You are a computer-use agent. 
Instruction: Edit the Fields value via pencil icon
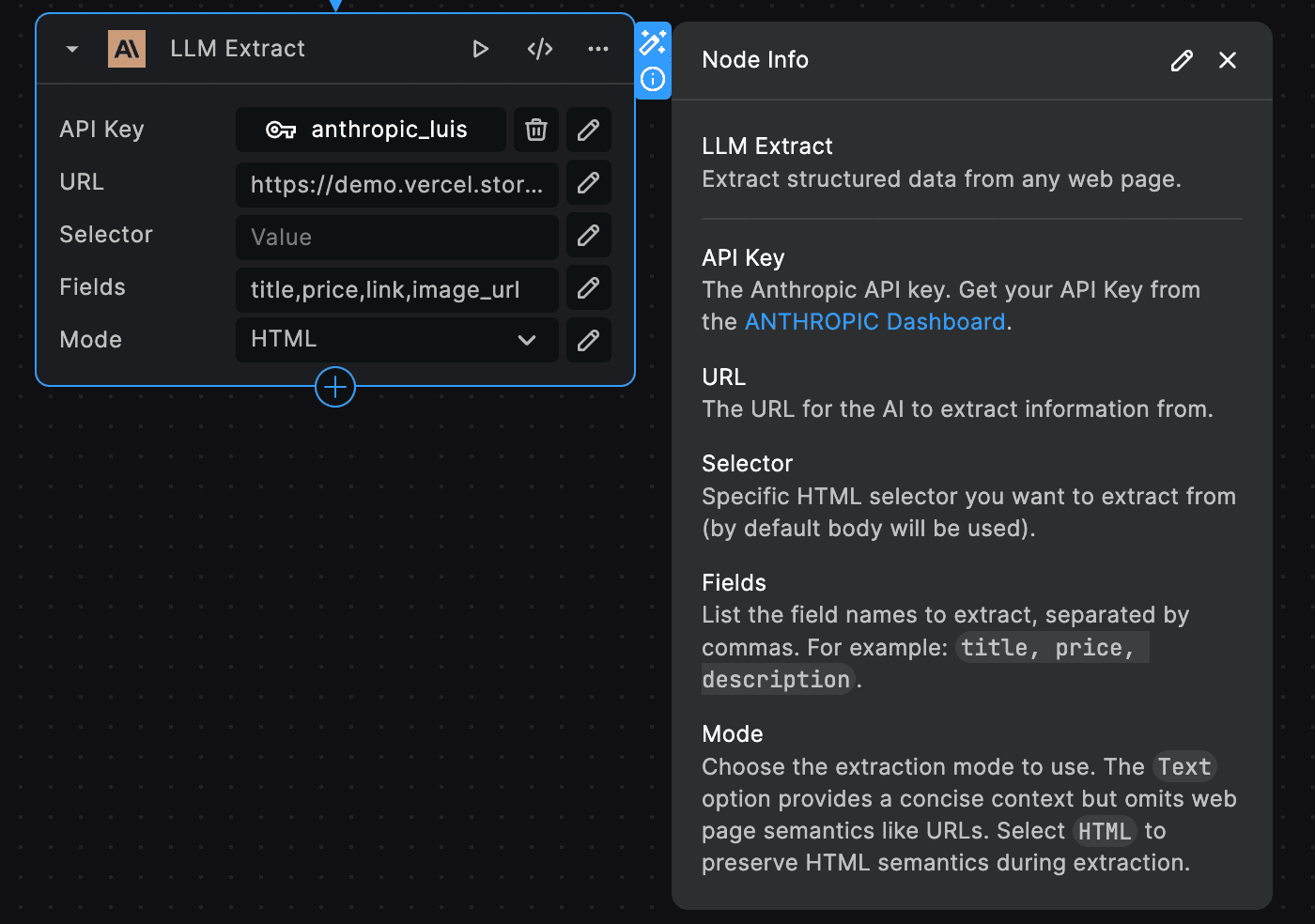(x=589, y=288)
